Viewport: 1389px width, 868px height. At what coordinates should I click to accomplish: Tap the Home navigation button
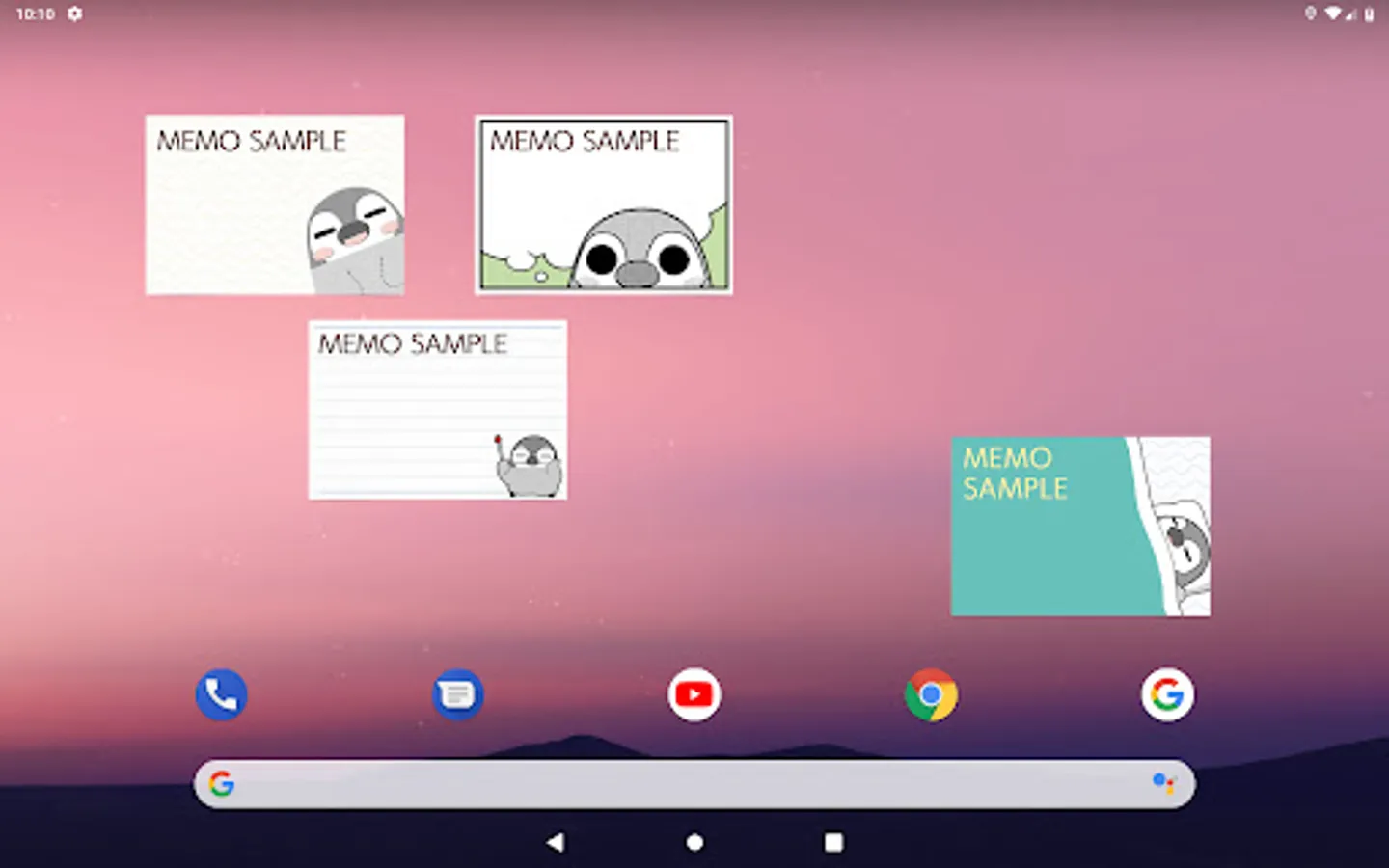[694, 842]
